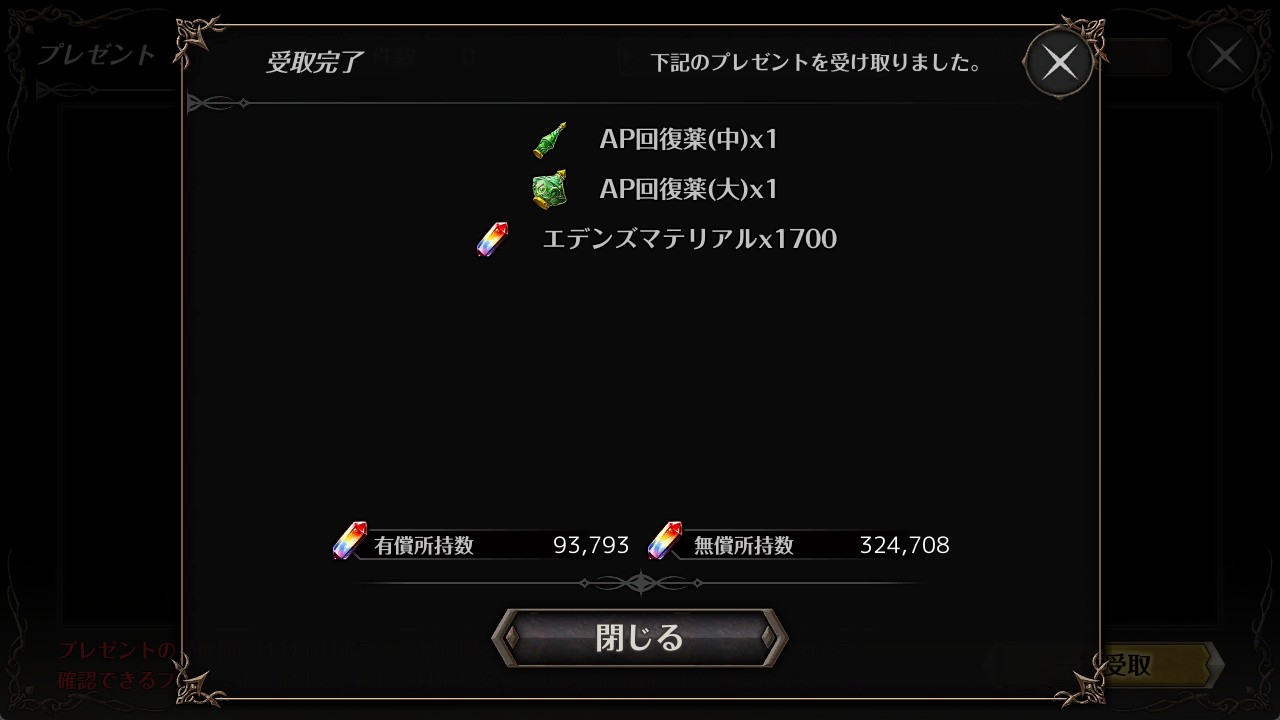Click the エデンズマテリアル rainbow crystal icon
The height and width of the screenshot is (720, 1280).
coord(493,239)
